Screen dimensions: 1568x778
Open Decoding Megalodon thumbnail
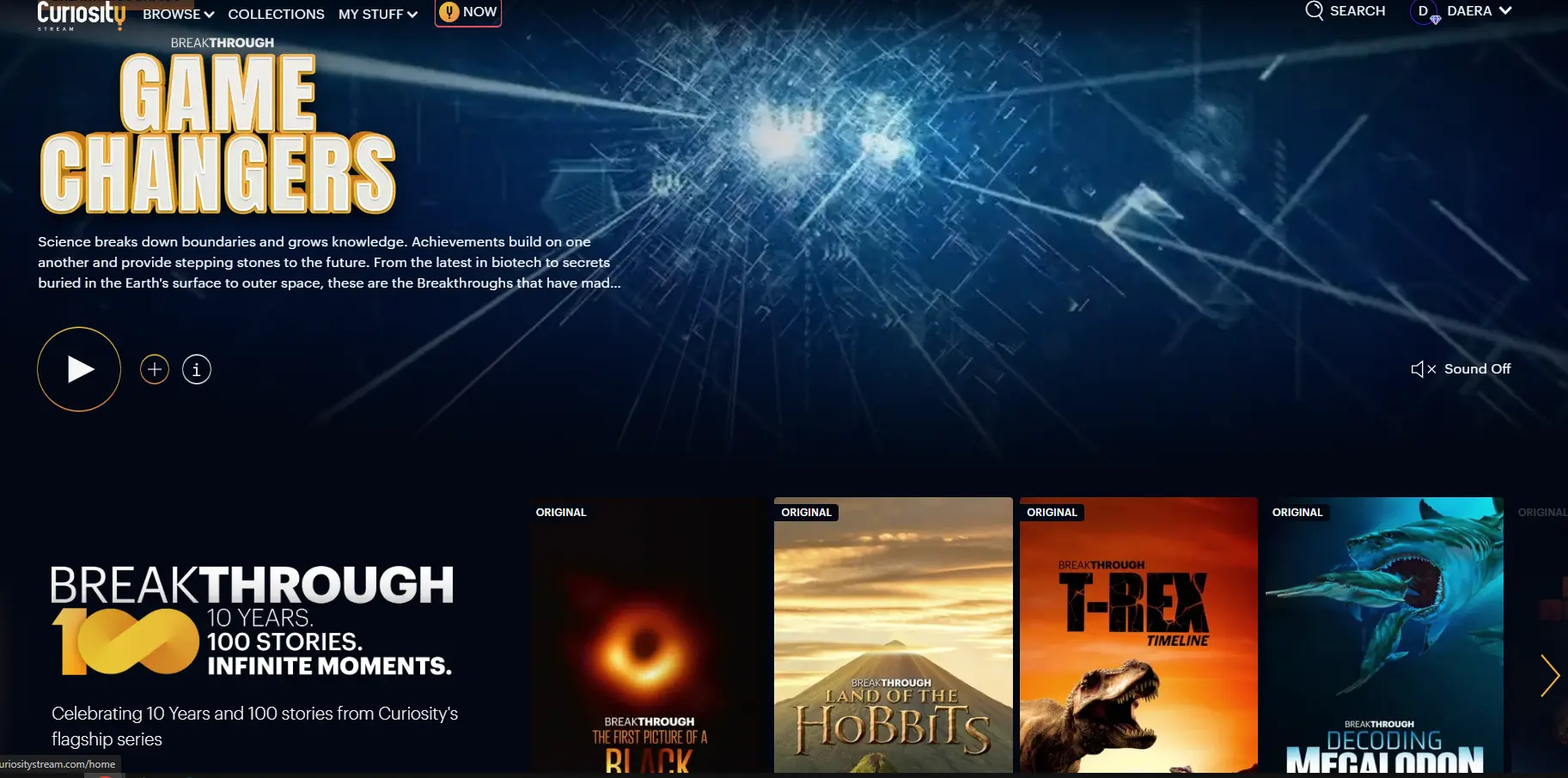1384,635
